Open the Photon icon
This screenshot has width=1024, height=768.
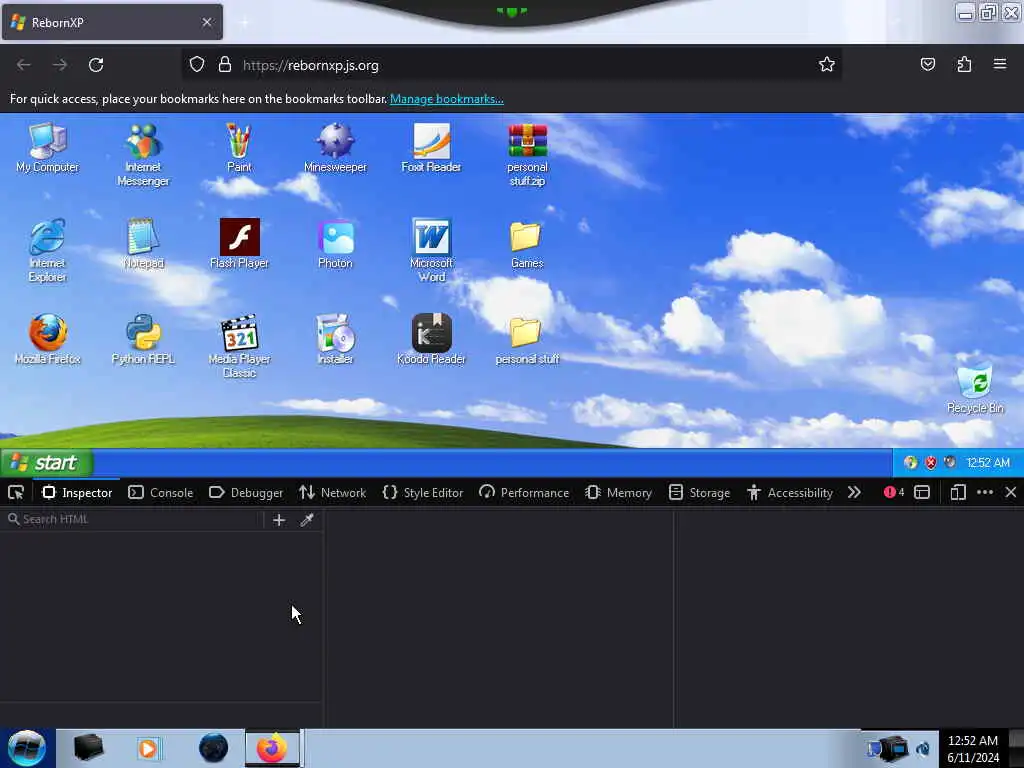click(335, 244)
